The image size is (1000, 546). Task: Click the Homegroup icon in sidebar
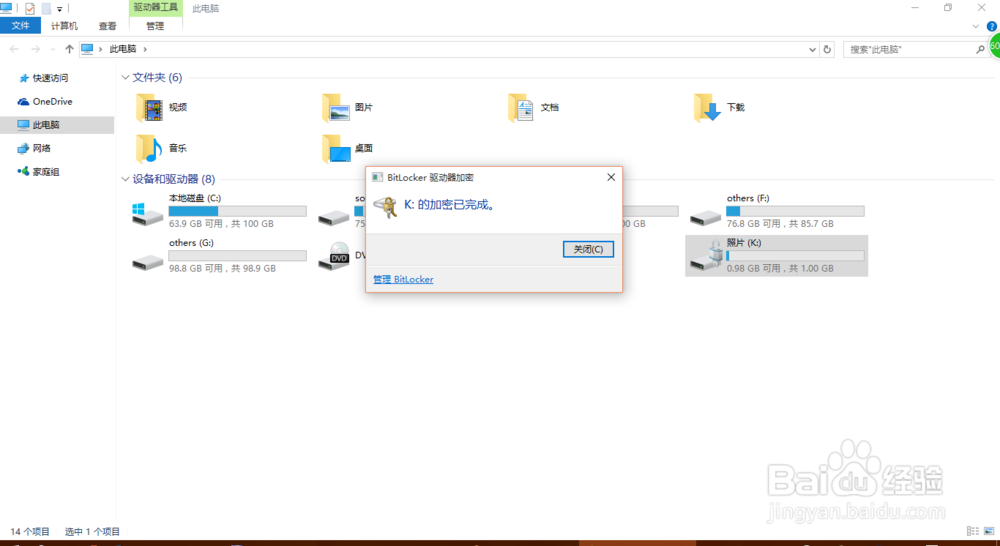pos(24,171)
